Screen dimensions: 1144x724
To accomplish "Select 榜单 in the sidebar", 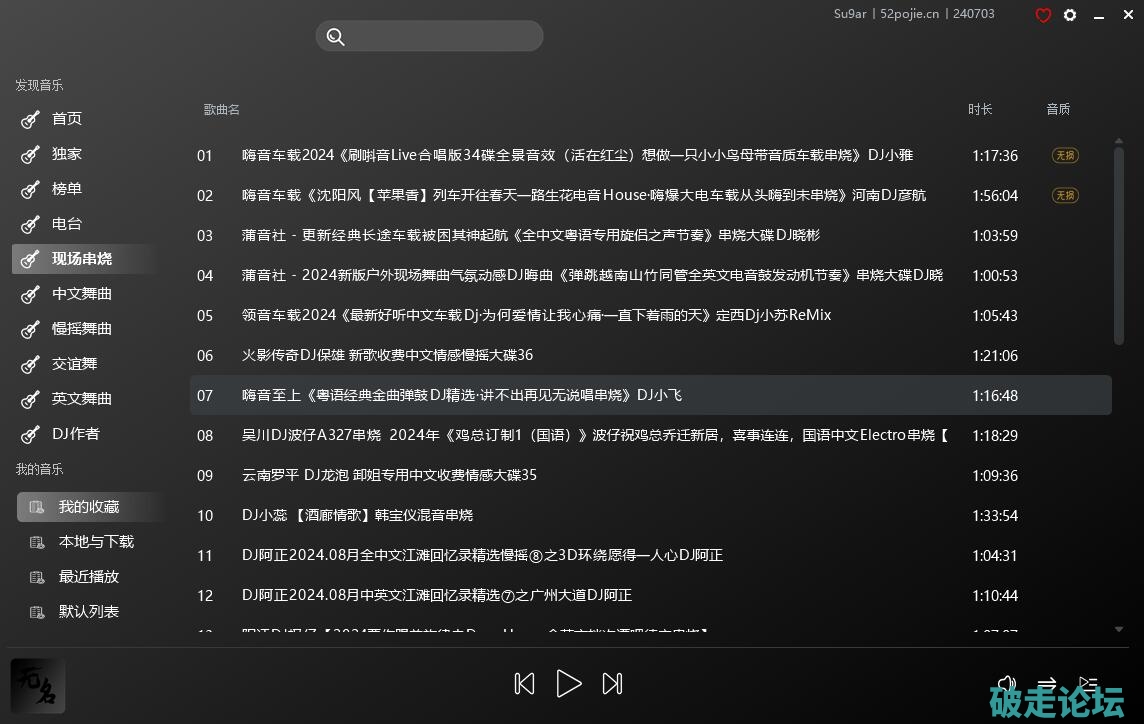I will 67,189.
